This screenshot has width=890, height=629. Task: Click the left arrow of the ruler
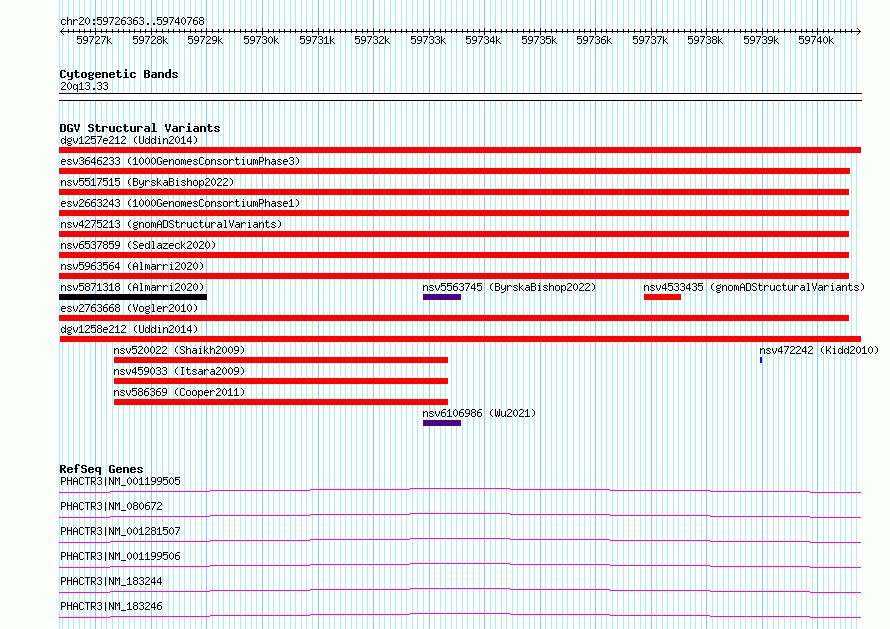coord(62,31)
